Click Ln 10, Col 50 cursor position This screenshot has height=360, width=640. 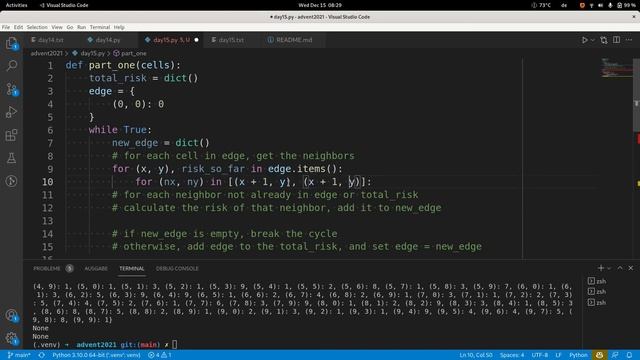476,355
